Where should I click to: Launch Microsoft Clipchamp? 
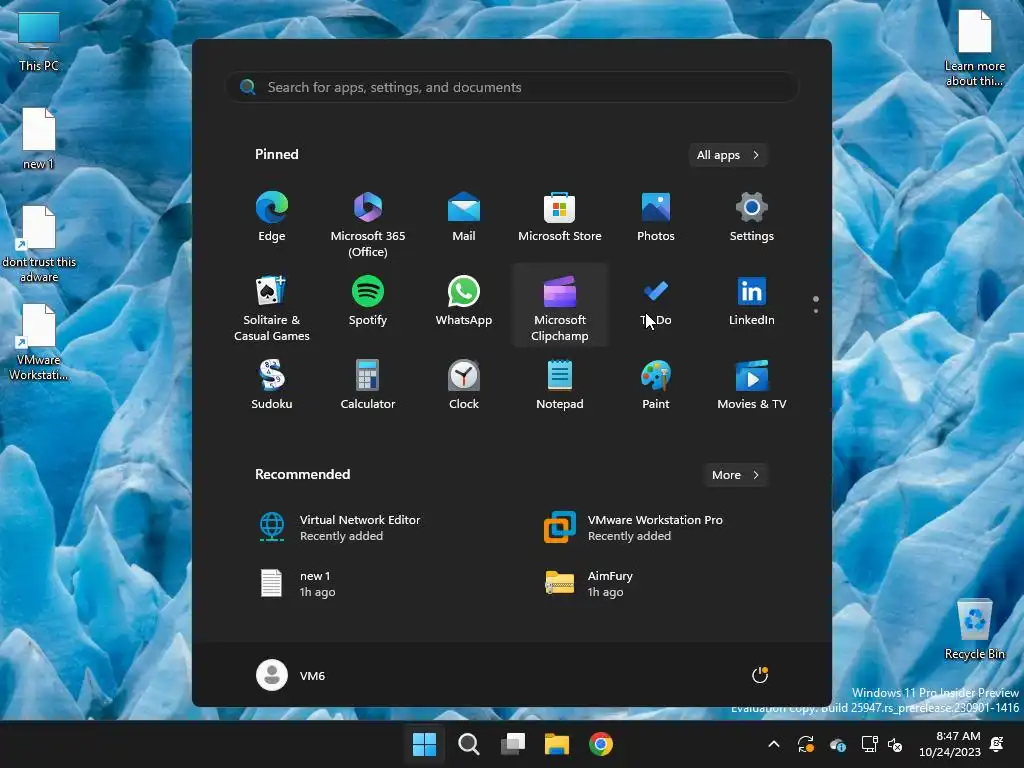click(x=560, y=306)
